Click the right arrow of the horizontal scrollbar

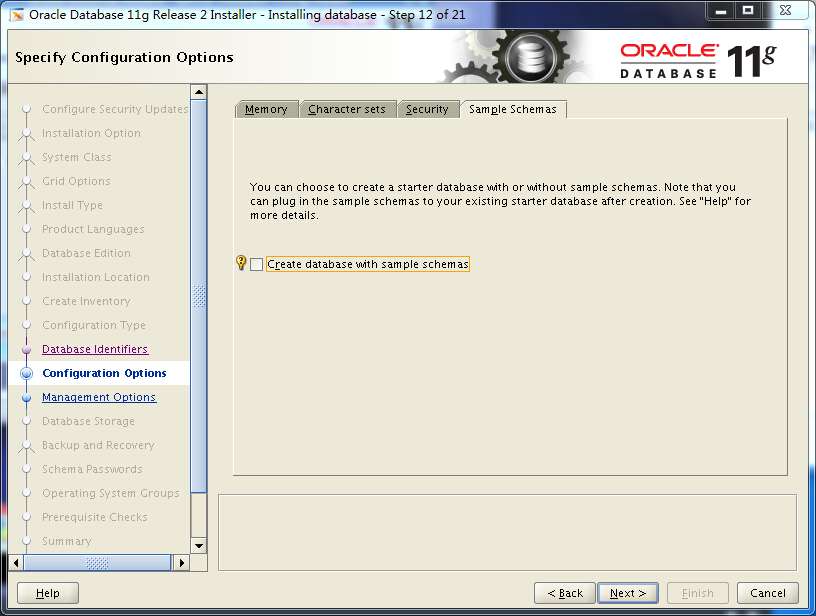(x=181, y=563)
